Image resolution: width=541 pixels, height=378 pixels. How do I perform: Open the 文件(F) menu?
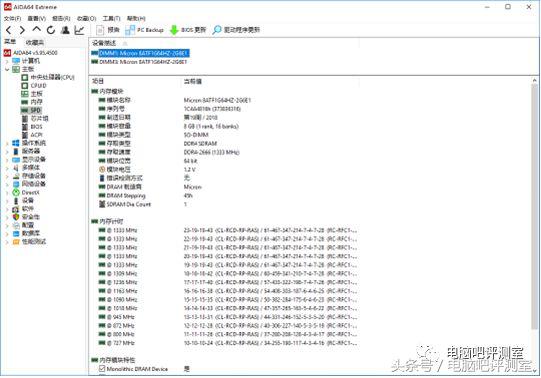12,18
